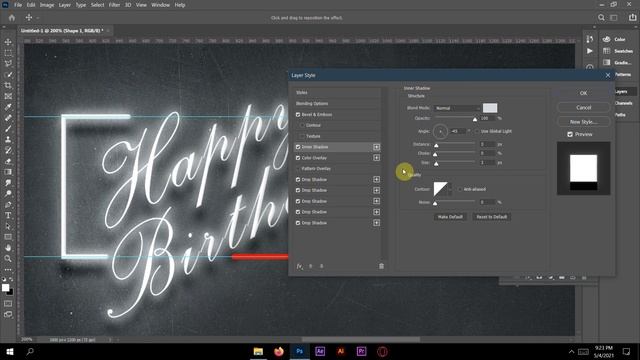Open the Edit Toolbar three-dots icon
This screenshot has width=640, height=360.
point(8,270)
